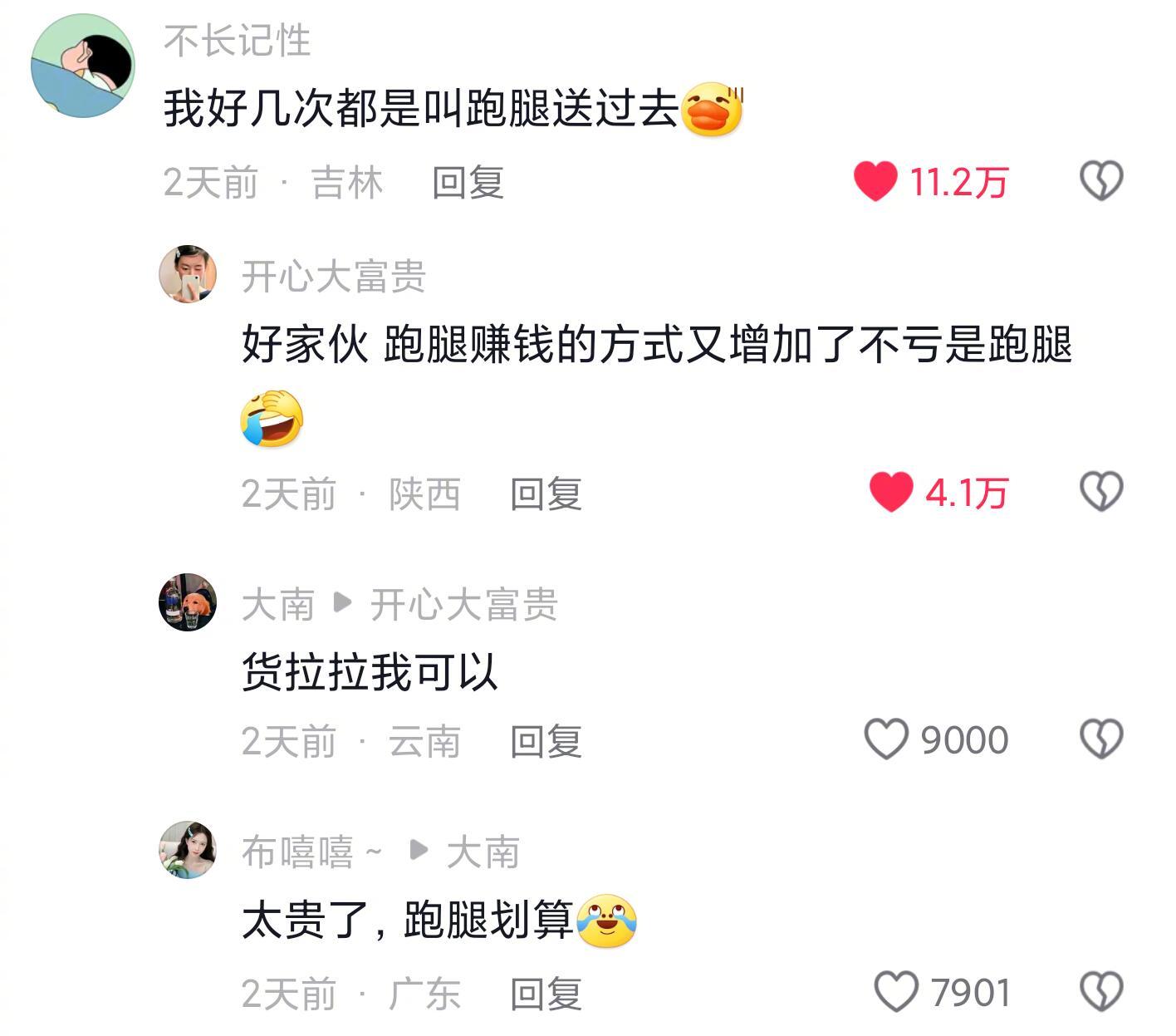This screenshot has height=1036, width=1176.
Task: Reply to 开心大富贵 from 陕西
Action: (x=546, y=493)
